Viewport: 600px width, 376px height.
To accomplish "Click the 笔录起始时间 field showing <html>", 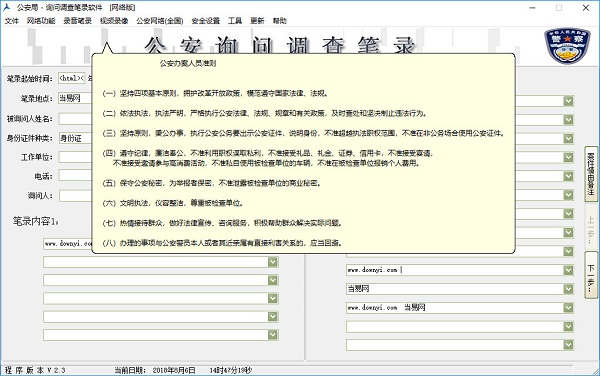I will click(72, 78).
